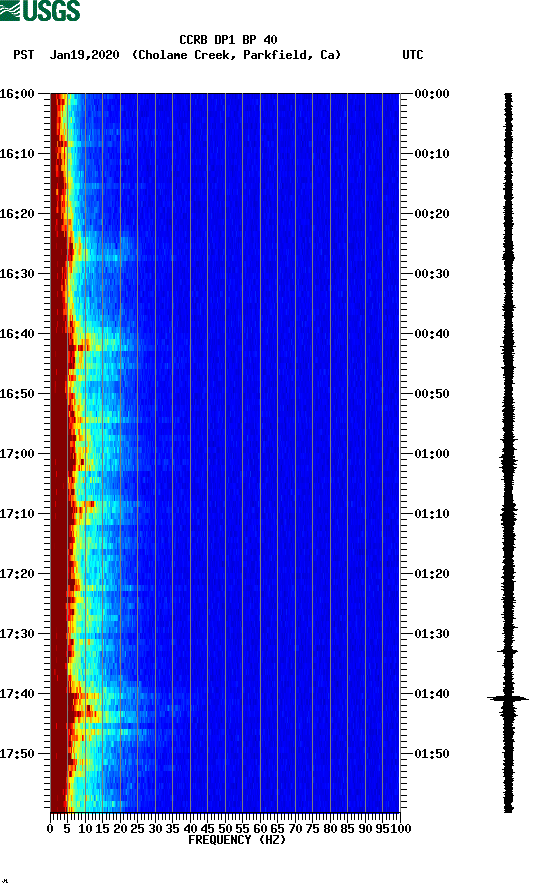Image resolution: width=552 pixels, height=892 pixels.
Task: Click the '01:40' UTC time label
Action: tap(432, 694)
